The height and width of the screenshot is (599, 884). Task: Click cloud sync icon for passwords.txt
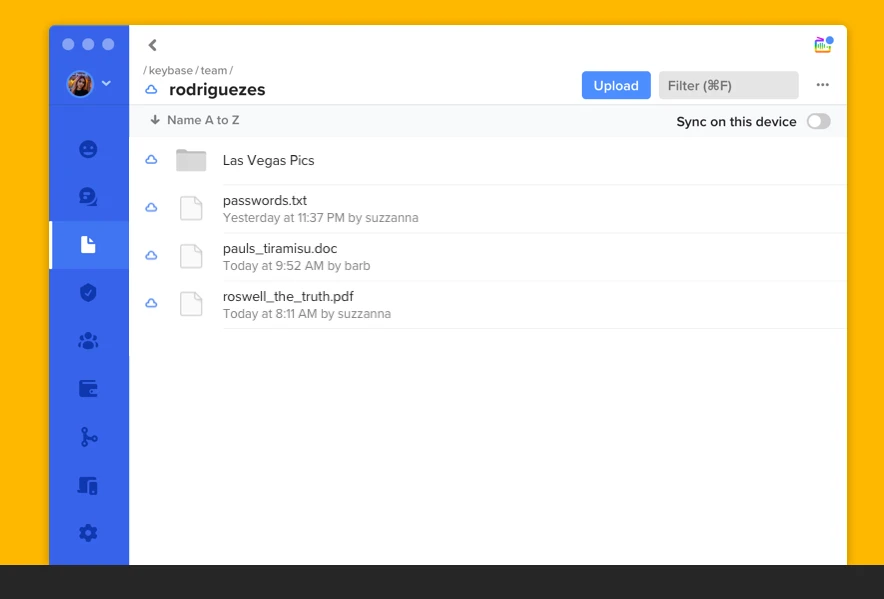click(151, 208)
